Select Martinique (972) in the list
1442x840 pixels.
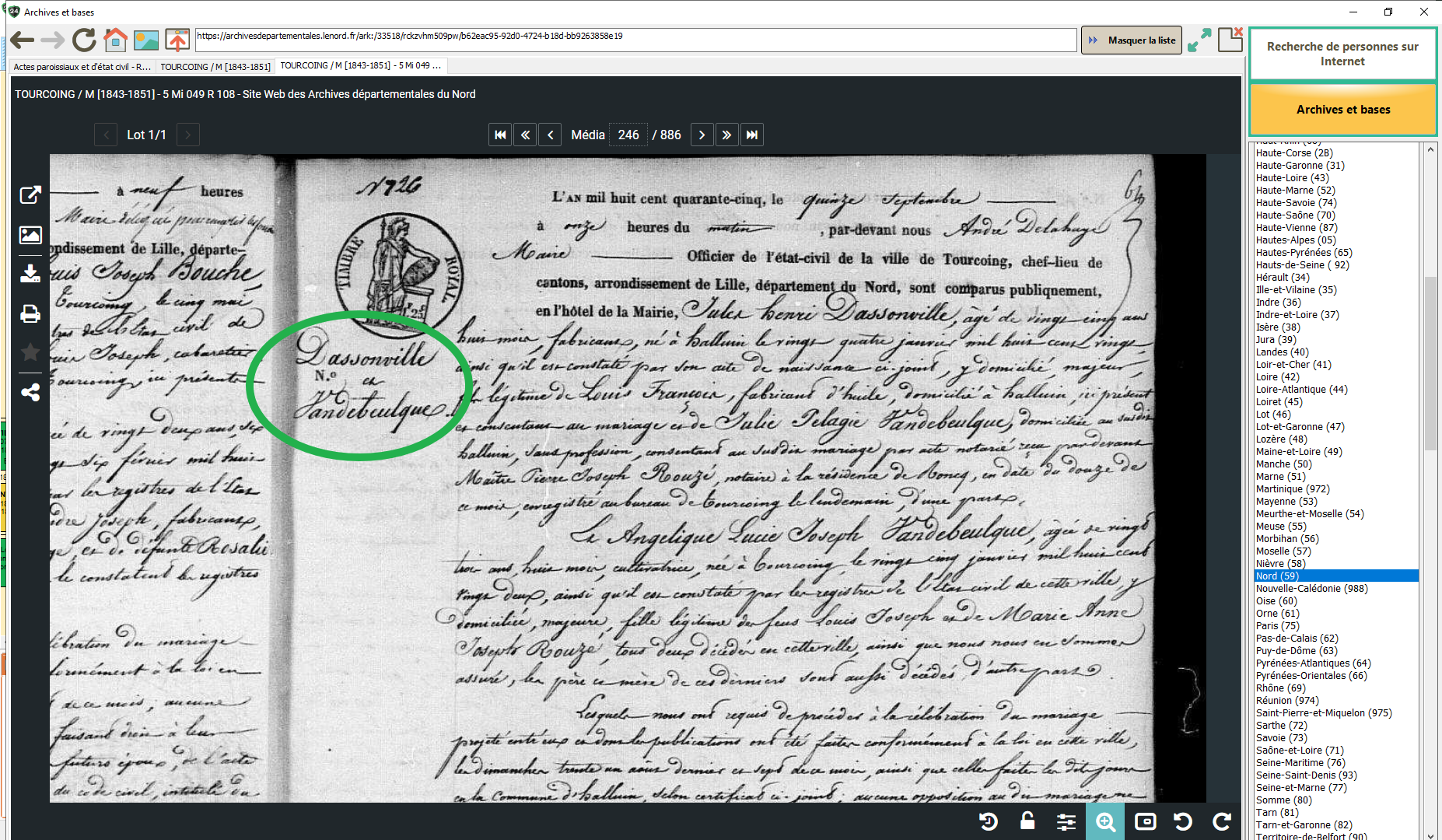click(1293, 488)
